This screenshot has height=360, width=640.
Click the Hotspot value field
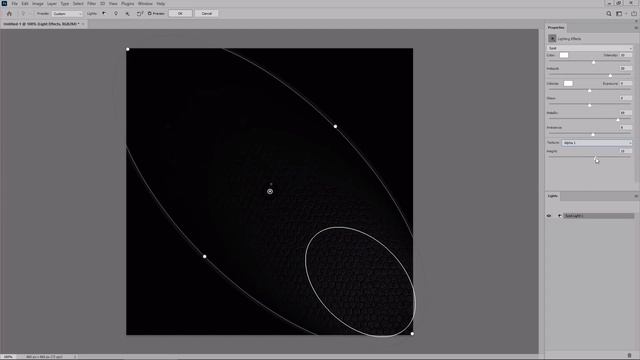[x=625, y=68]
